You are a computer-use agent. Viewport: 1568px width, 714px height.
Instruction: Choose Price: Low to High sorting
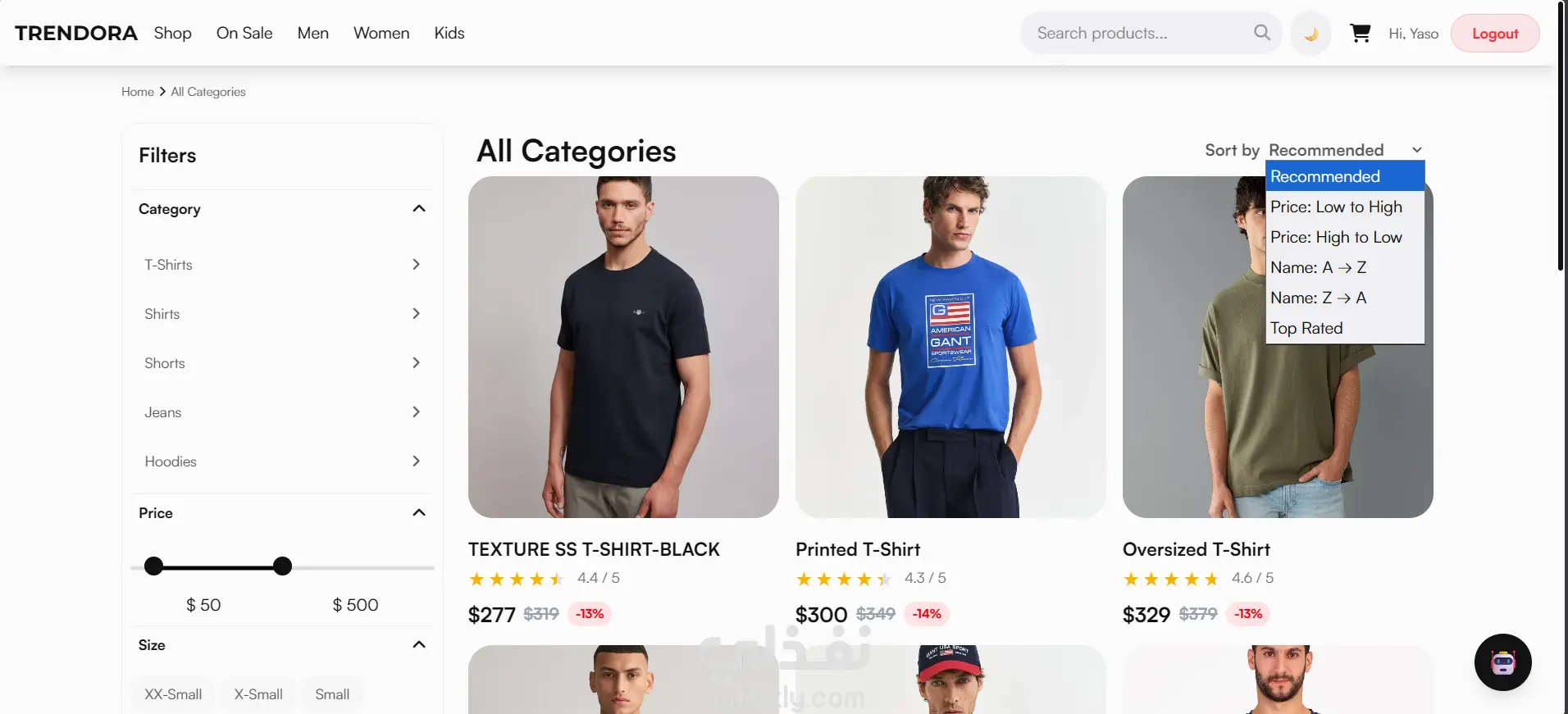(x=1336, y=207)
